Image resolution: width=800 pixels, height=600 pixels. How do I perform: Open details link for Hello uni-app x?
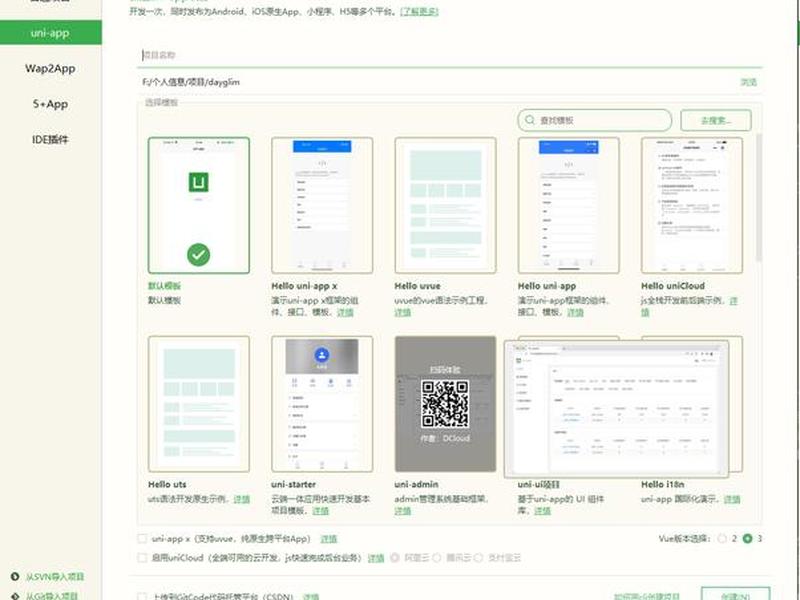pyautogui.click(x=345, y=312)
